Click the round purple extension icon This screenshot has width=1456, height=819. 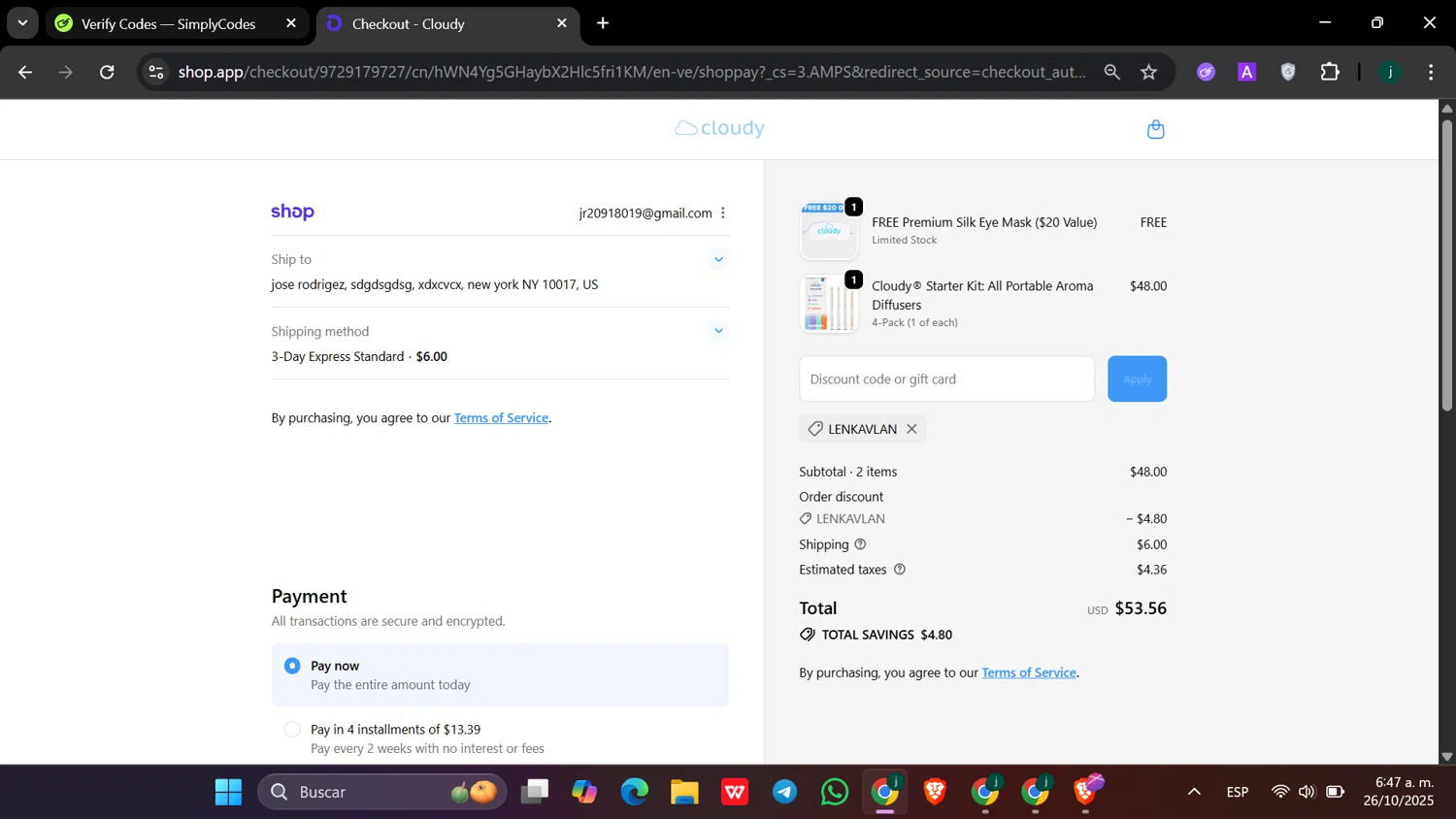1206,72
